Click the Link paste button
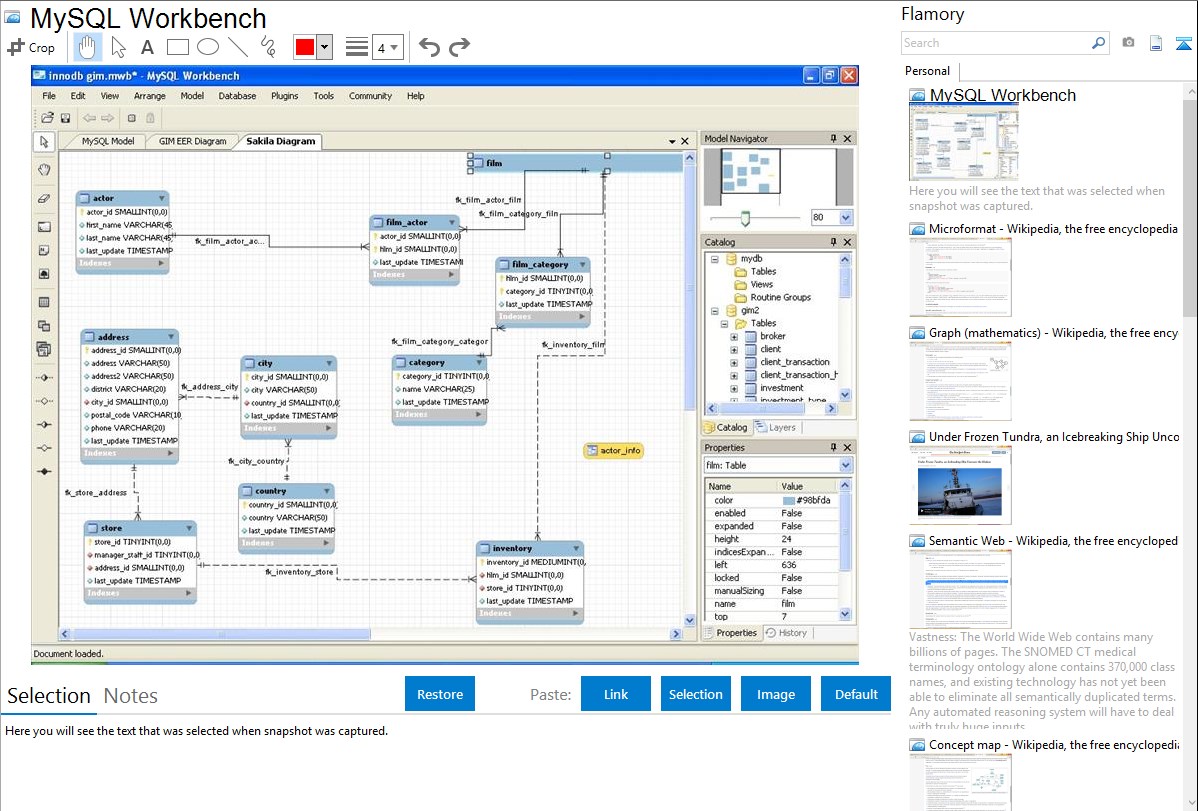Image resolution: width=1198 pixels, height=811 pixels. click(616, 694)
